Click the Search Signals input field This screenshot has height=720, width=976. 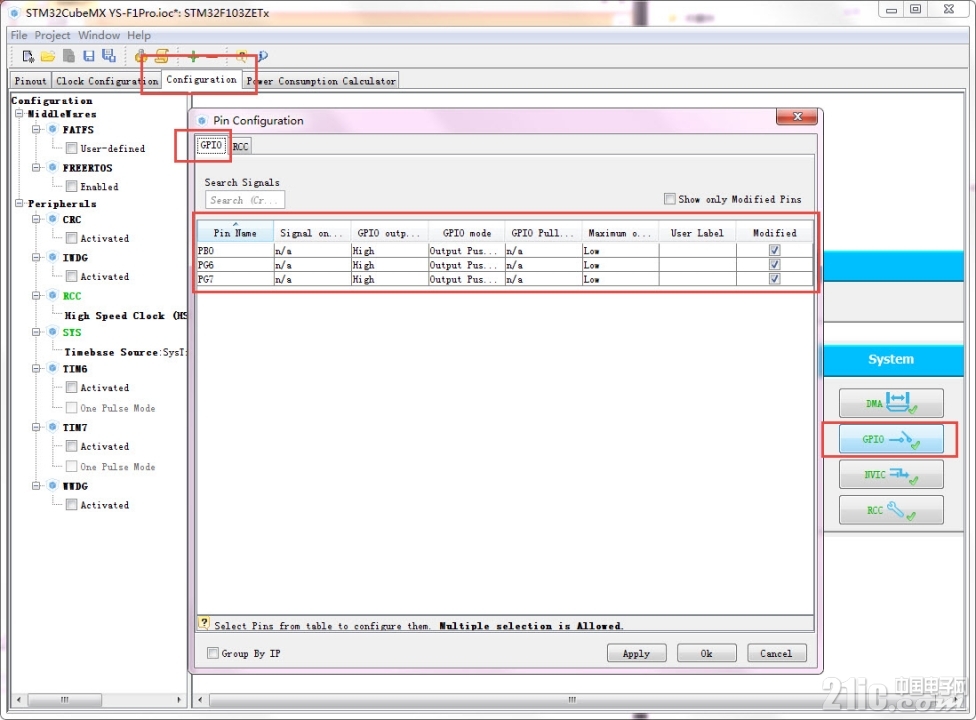tap(245, 200)
